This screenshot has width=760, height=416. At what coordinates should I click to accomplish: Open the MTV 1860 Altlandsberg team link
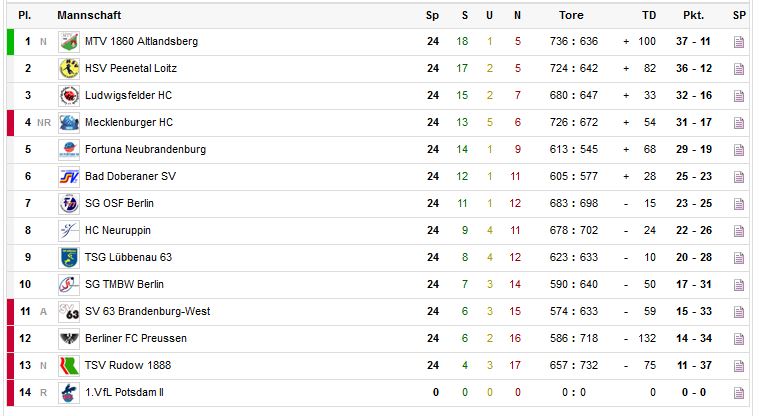[142, 41]
